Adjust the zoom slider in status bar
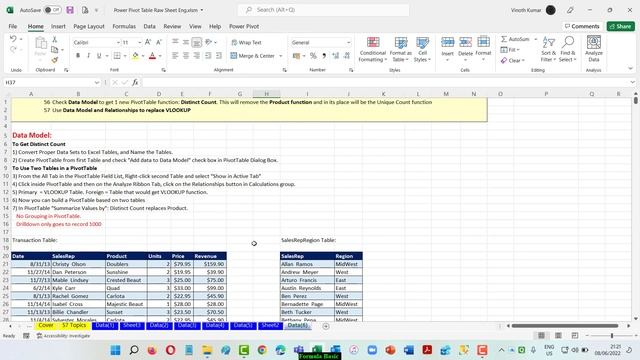Viewport: 640px width, 360px height. pos(611,336)
